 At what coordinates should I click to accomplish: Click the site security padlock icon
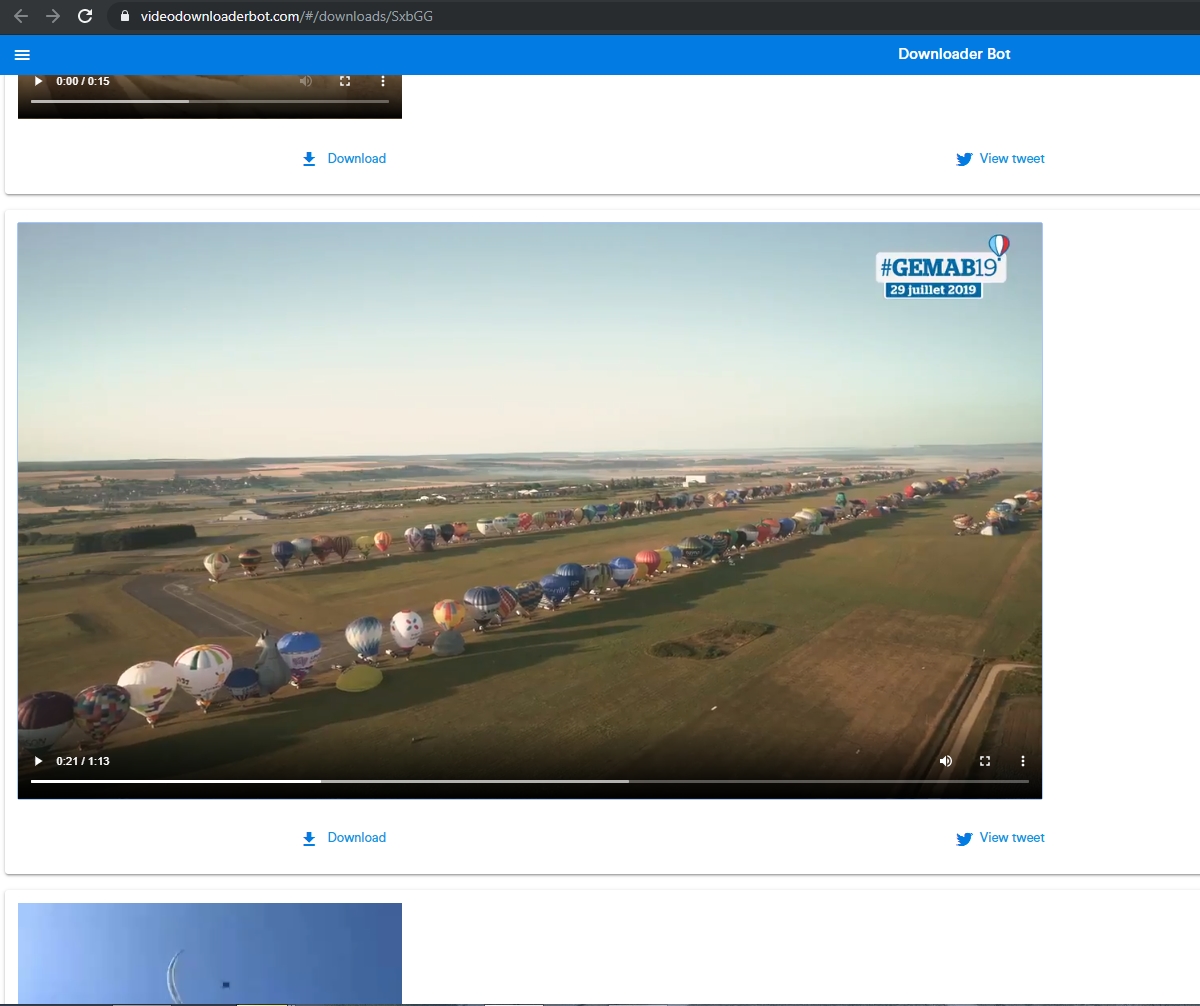(125, 16)
